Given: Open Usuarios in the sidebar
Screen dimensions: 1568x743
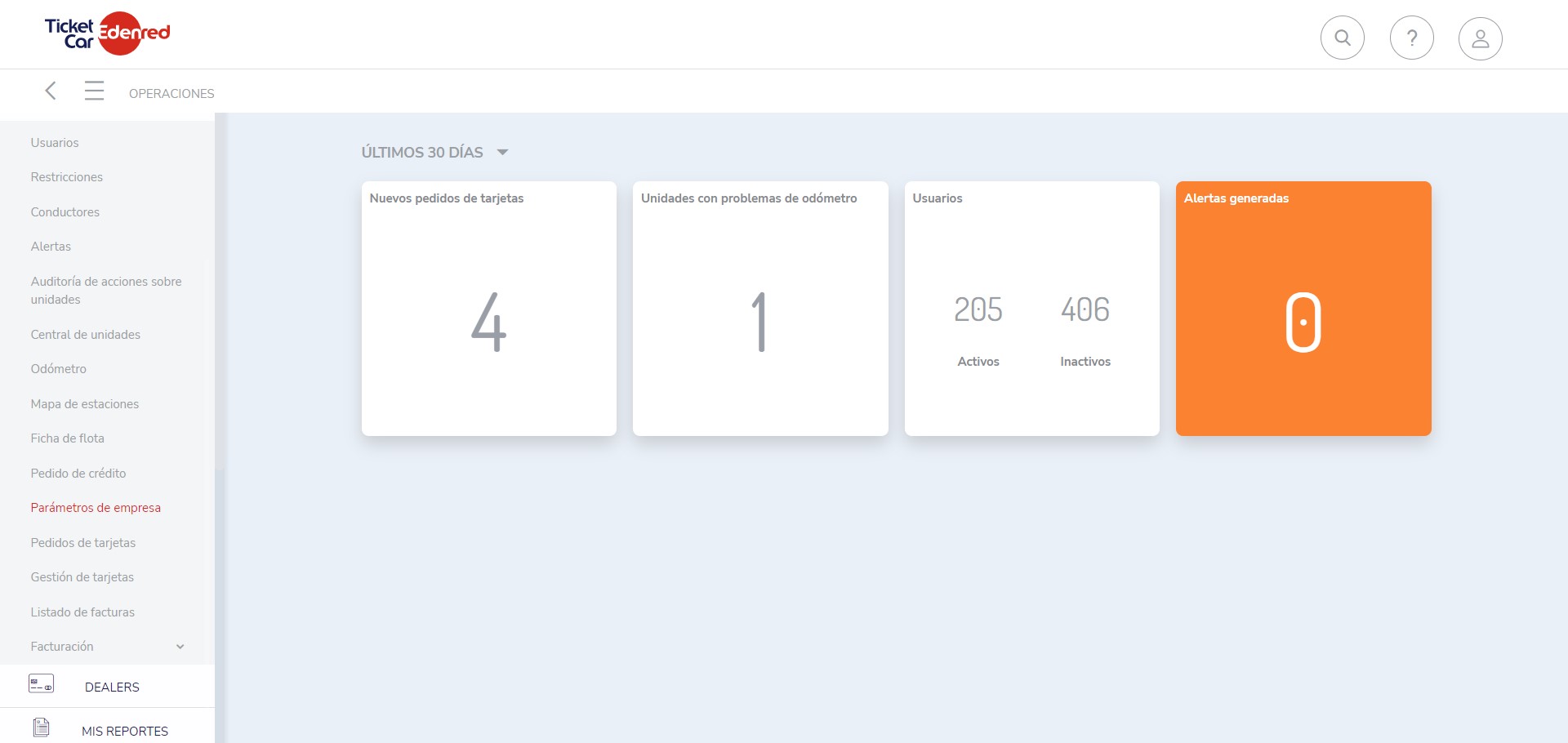Looking at the screenshot, I should click(x=55, y=143).
